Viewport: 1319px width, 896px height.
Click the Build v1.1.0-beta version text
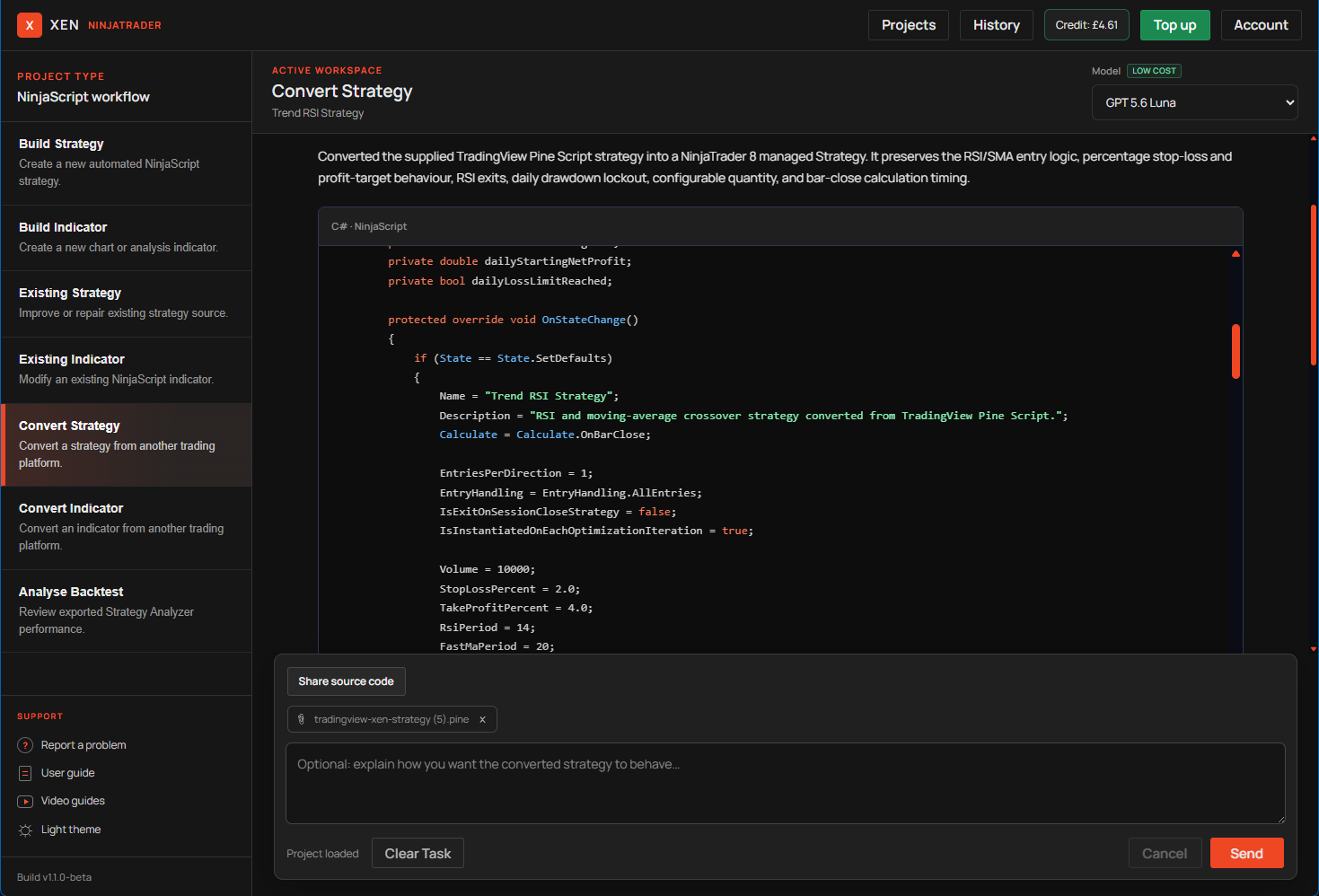tap(54, 877)
